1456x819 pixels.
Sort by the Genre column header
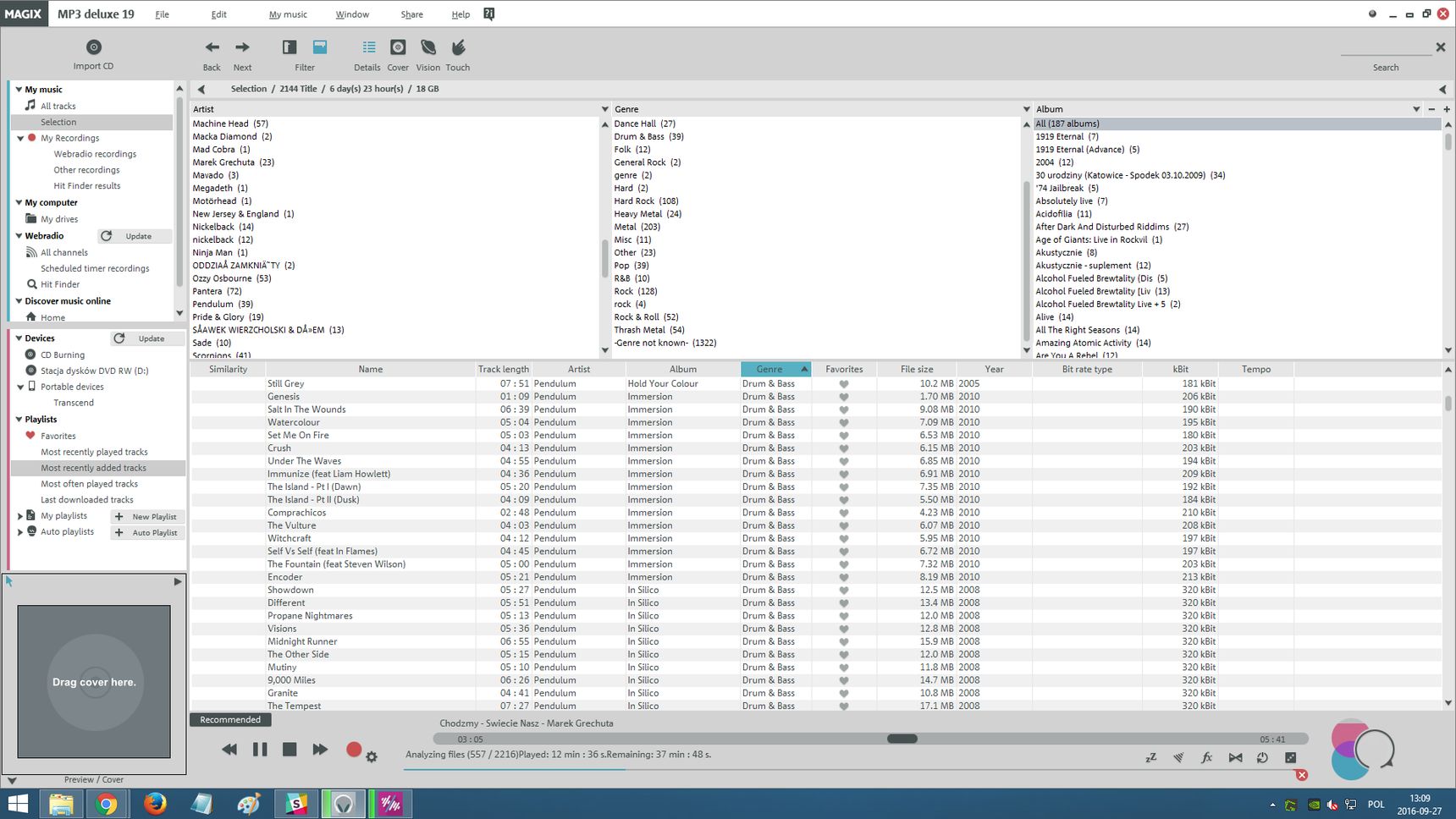pos(775,369)
